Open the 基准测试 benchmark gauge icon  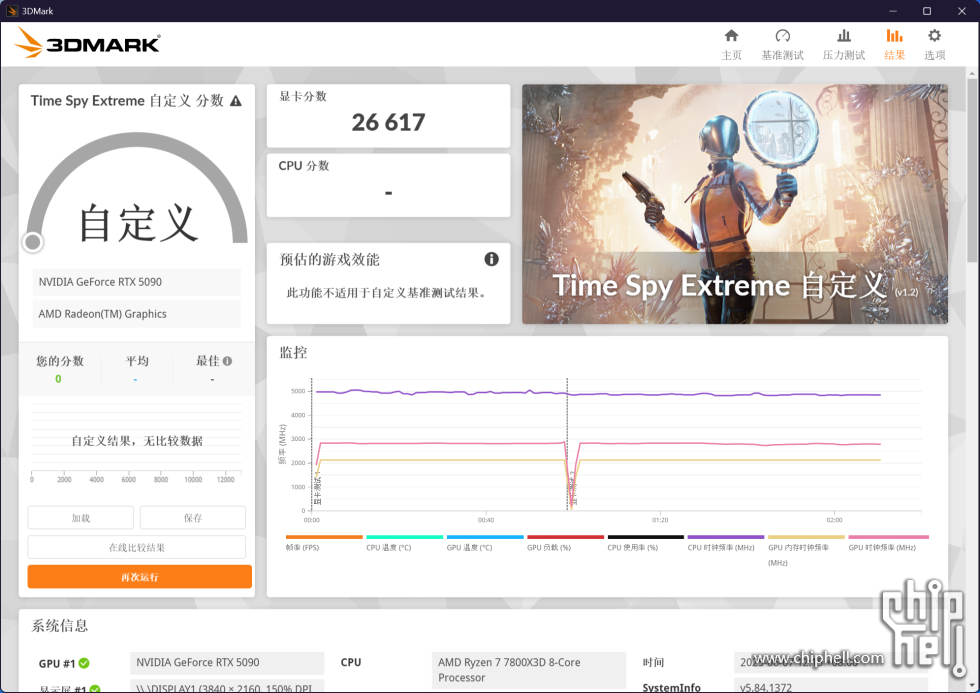point(782,36)
